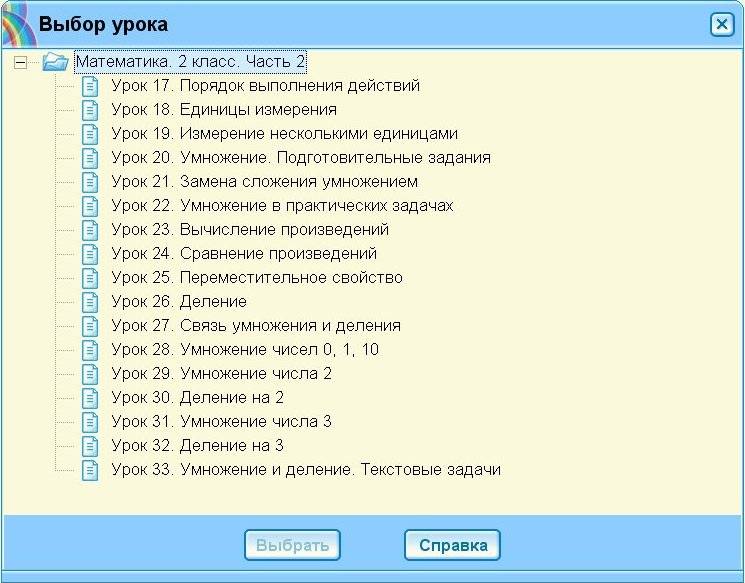The image size is (745, 583).
Task: Select Урок 19. Измерение несколькими единицами
Action: 285,134
